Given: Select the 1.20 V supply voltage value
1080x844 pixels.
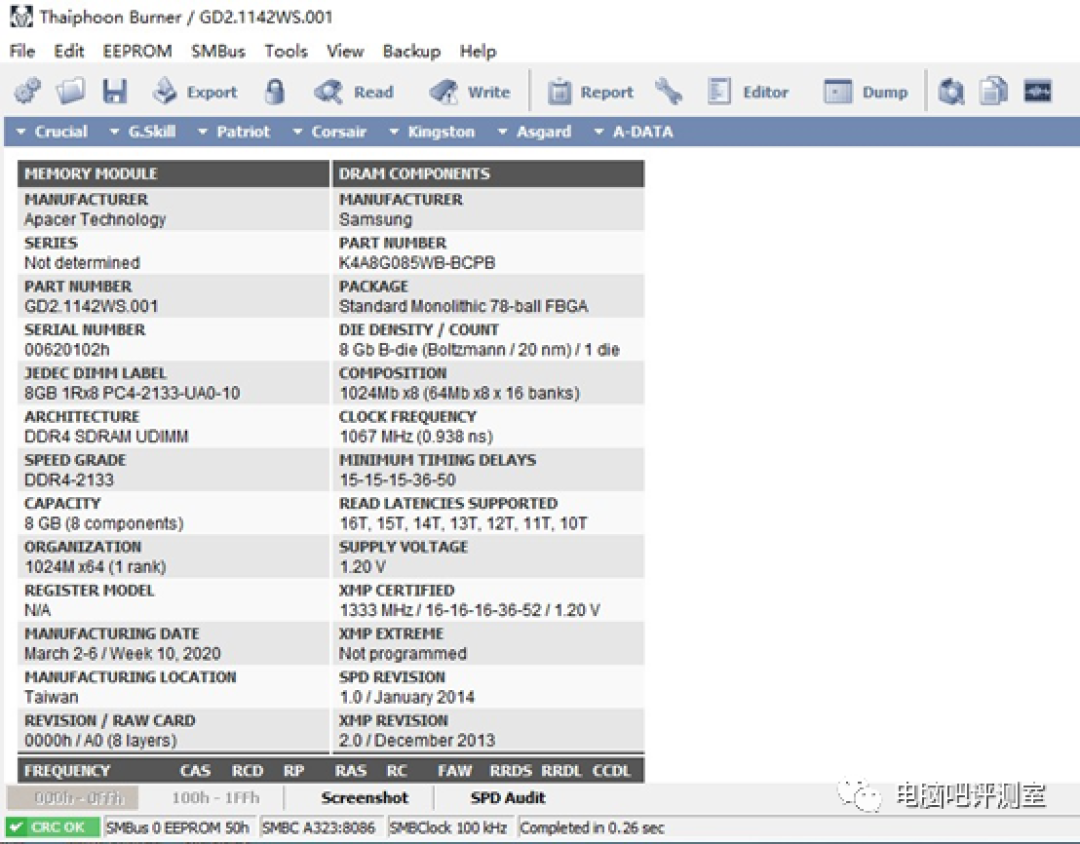Looking at the screenshot, I should coord(362,566).
